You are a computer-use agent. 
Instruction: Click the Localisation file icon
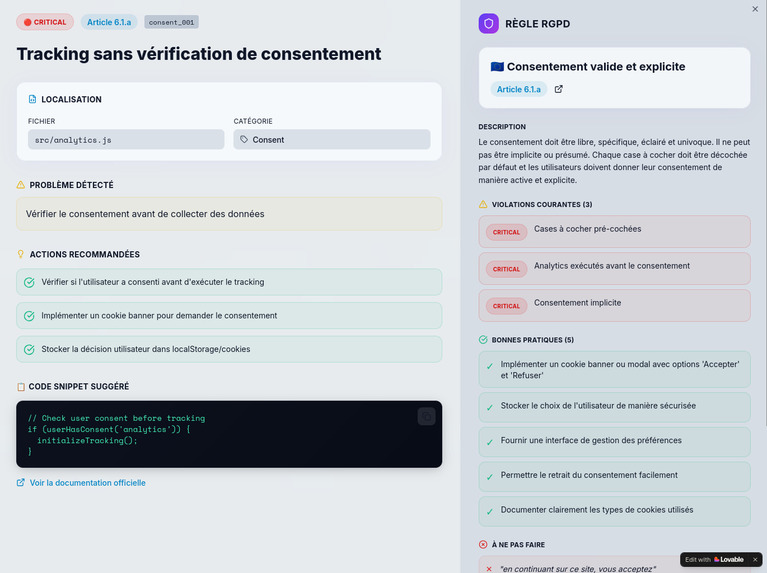[x=32, y=99]
